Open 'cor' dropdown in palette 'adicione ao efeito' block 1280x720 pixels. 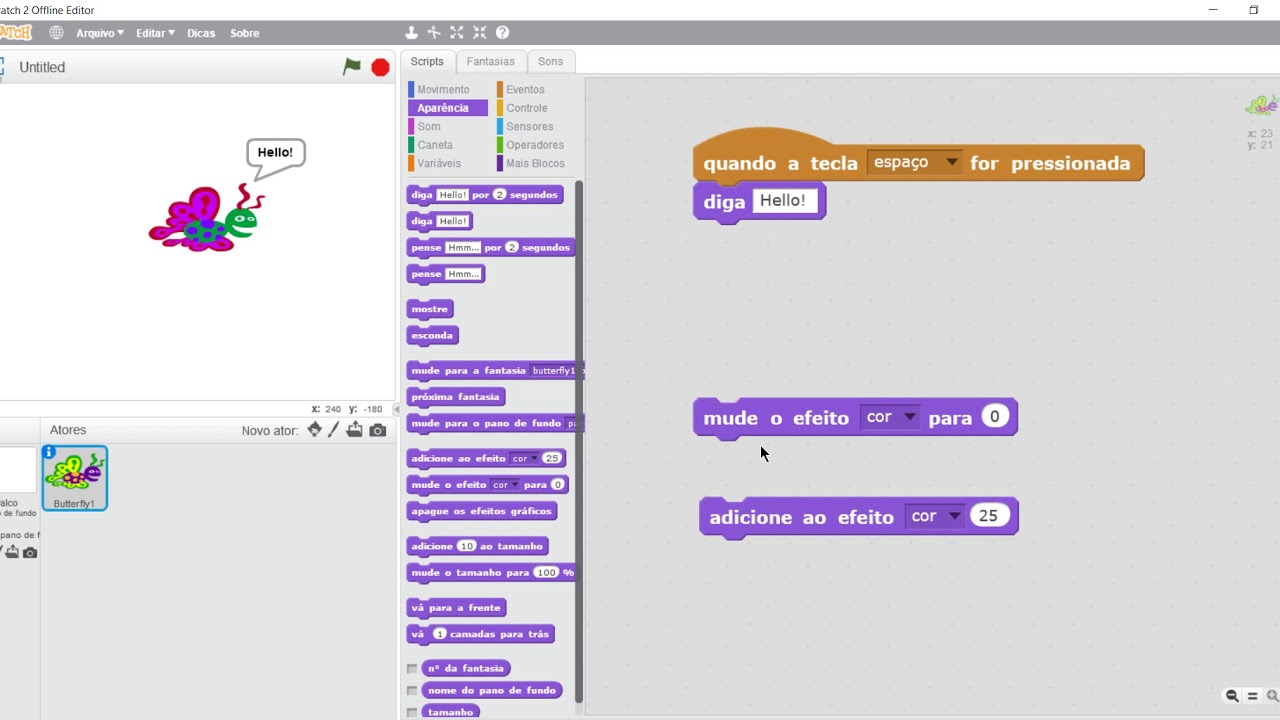point(523,458)
